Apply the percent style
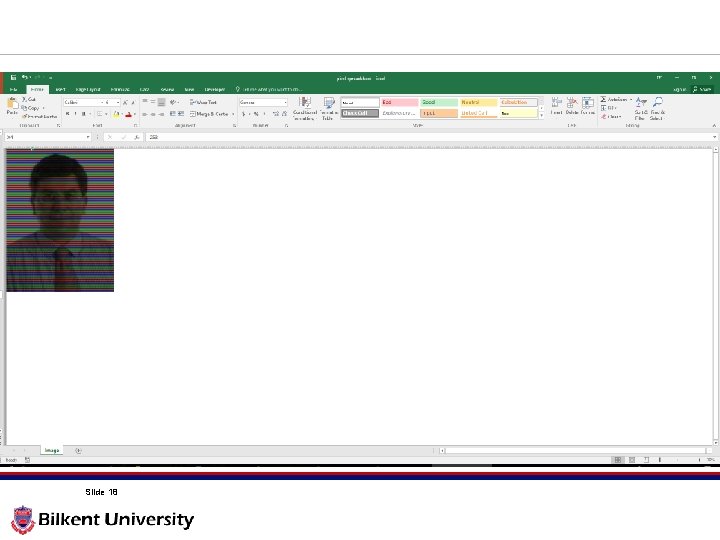Screen dimensions: 720x540 (256, 114)
